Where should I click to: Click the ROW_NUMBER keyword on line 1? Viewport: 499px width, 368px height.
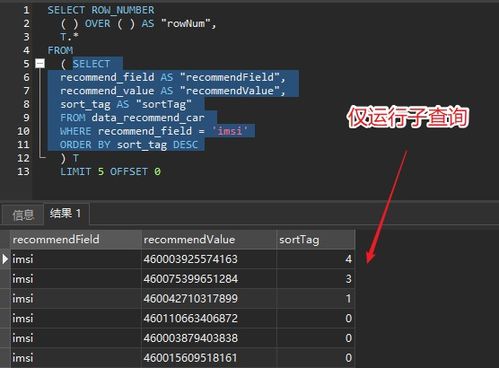point(123,10)
